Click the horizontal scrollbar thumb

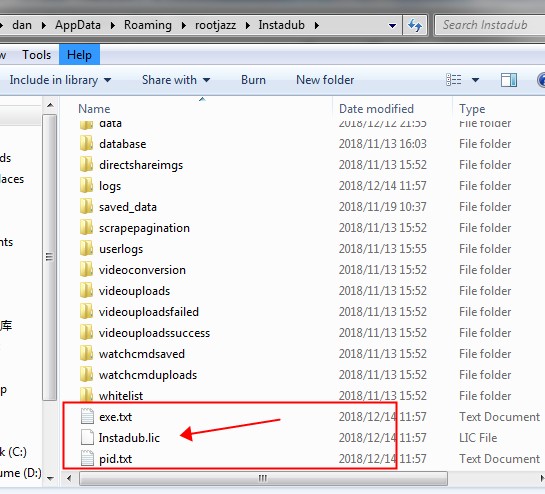tap(263, 478)
